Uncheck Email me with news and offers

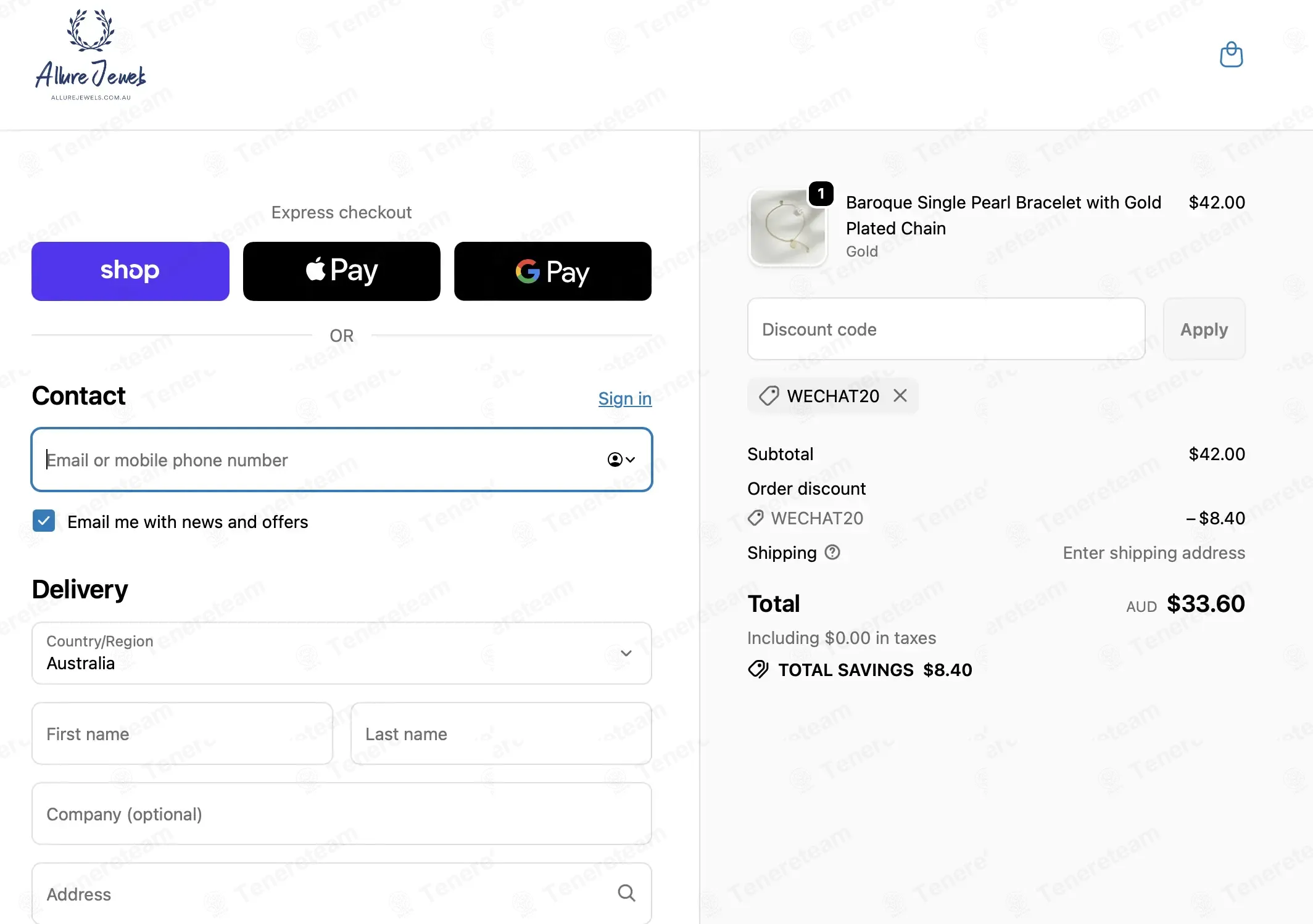point(44,521)
